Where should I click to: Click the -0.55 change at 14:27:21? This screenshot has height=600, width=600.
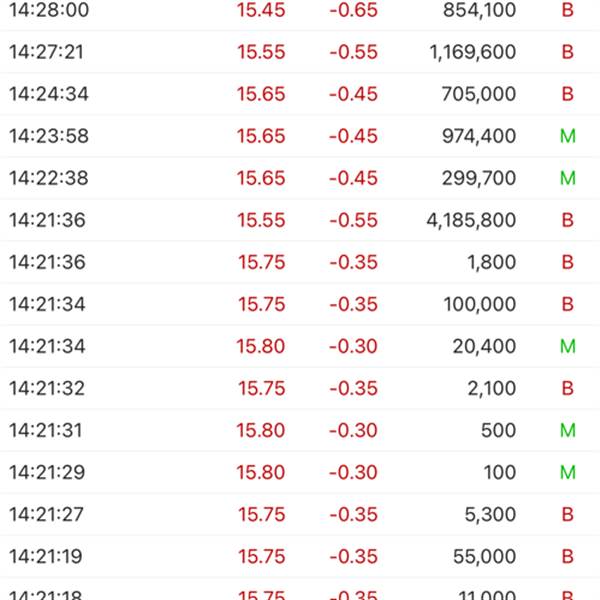click(354, 52)
